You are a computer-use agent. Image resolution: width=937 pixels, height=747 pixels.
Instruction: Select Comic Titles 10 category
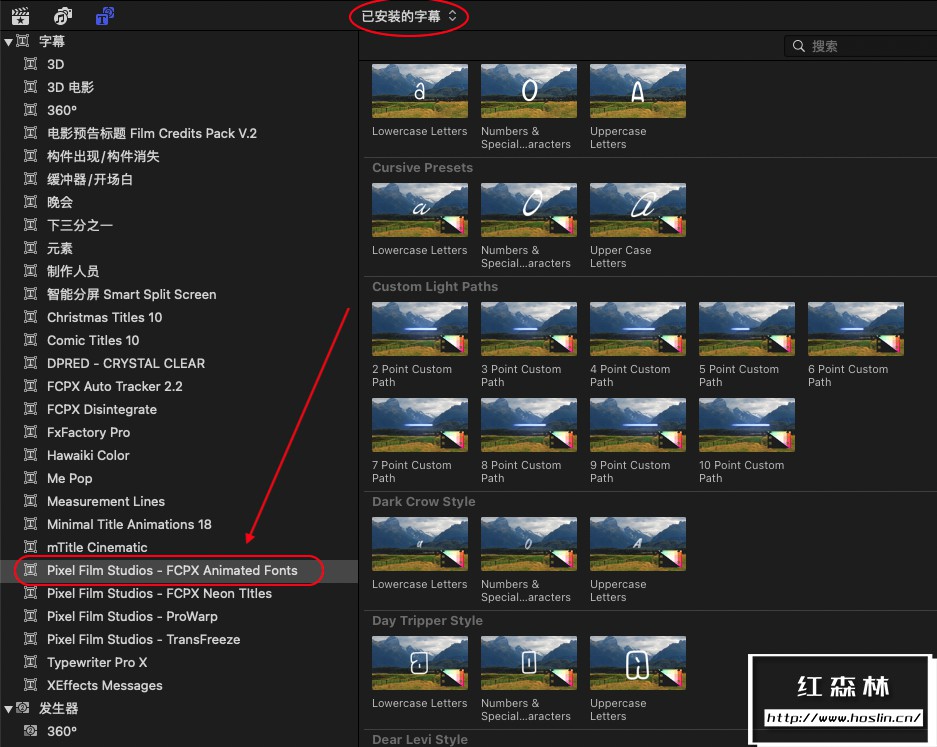(93, 340)
